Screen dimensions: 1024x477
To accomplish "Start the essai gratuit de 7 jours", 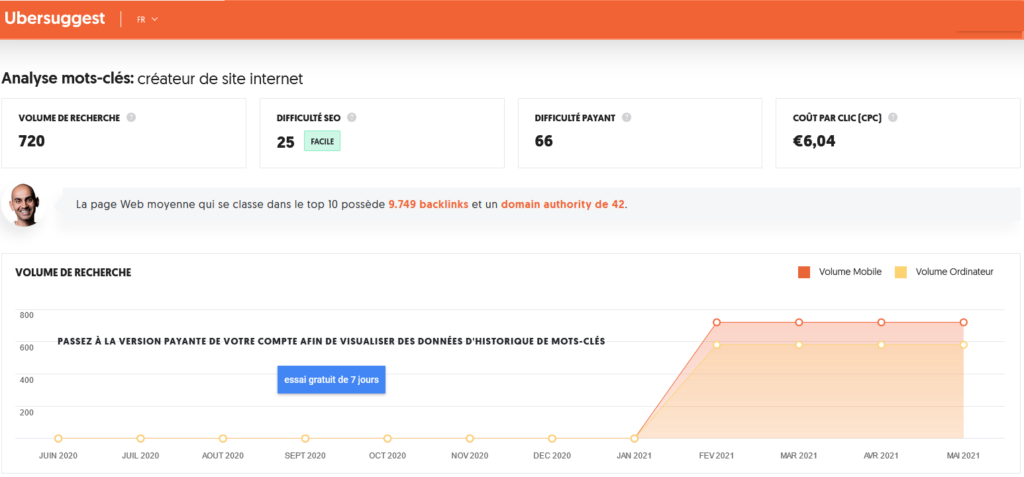I will click(331, 380).
